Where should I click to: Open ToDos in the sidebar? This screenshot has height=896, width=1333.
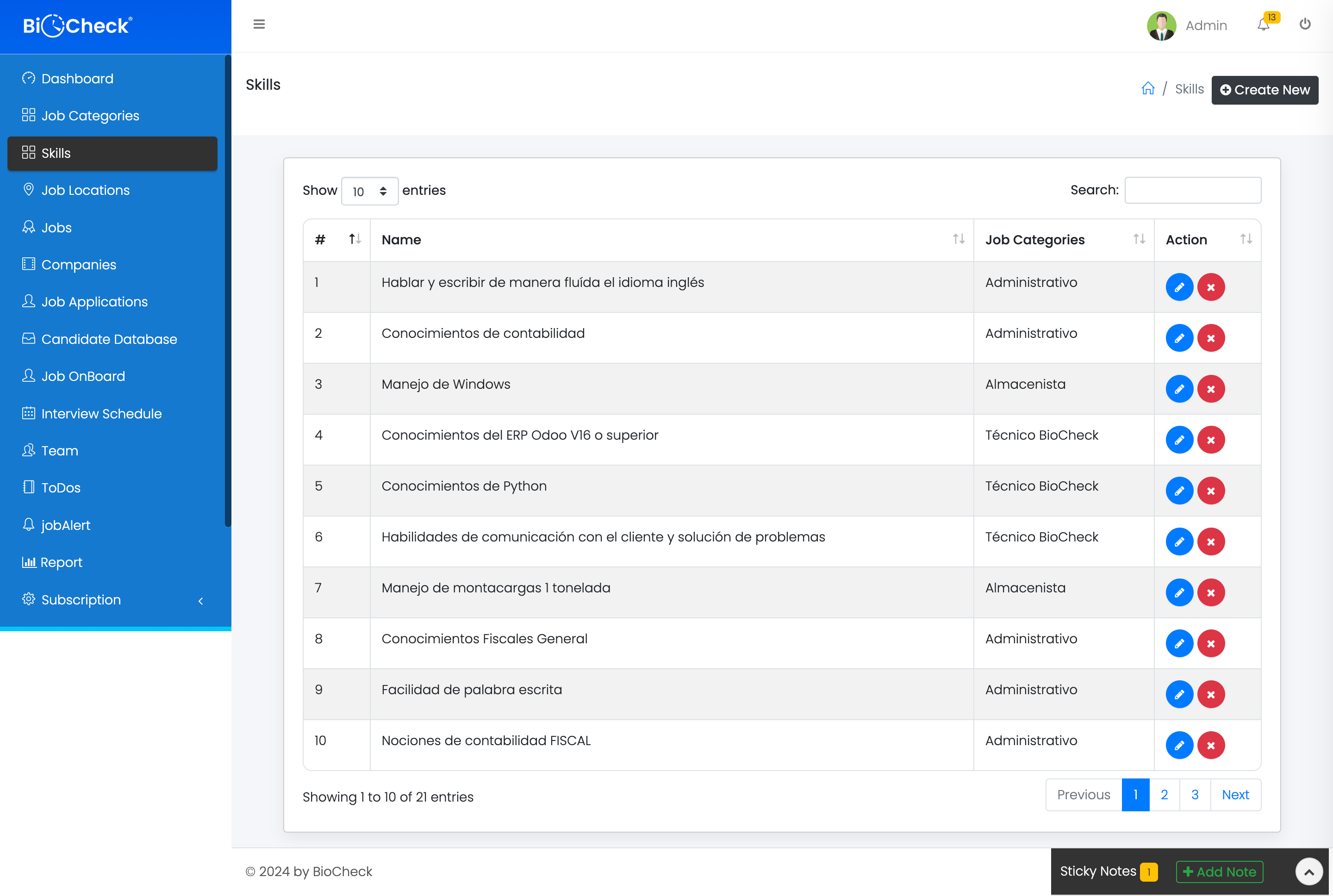[x=112, y=487]
